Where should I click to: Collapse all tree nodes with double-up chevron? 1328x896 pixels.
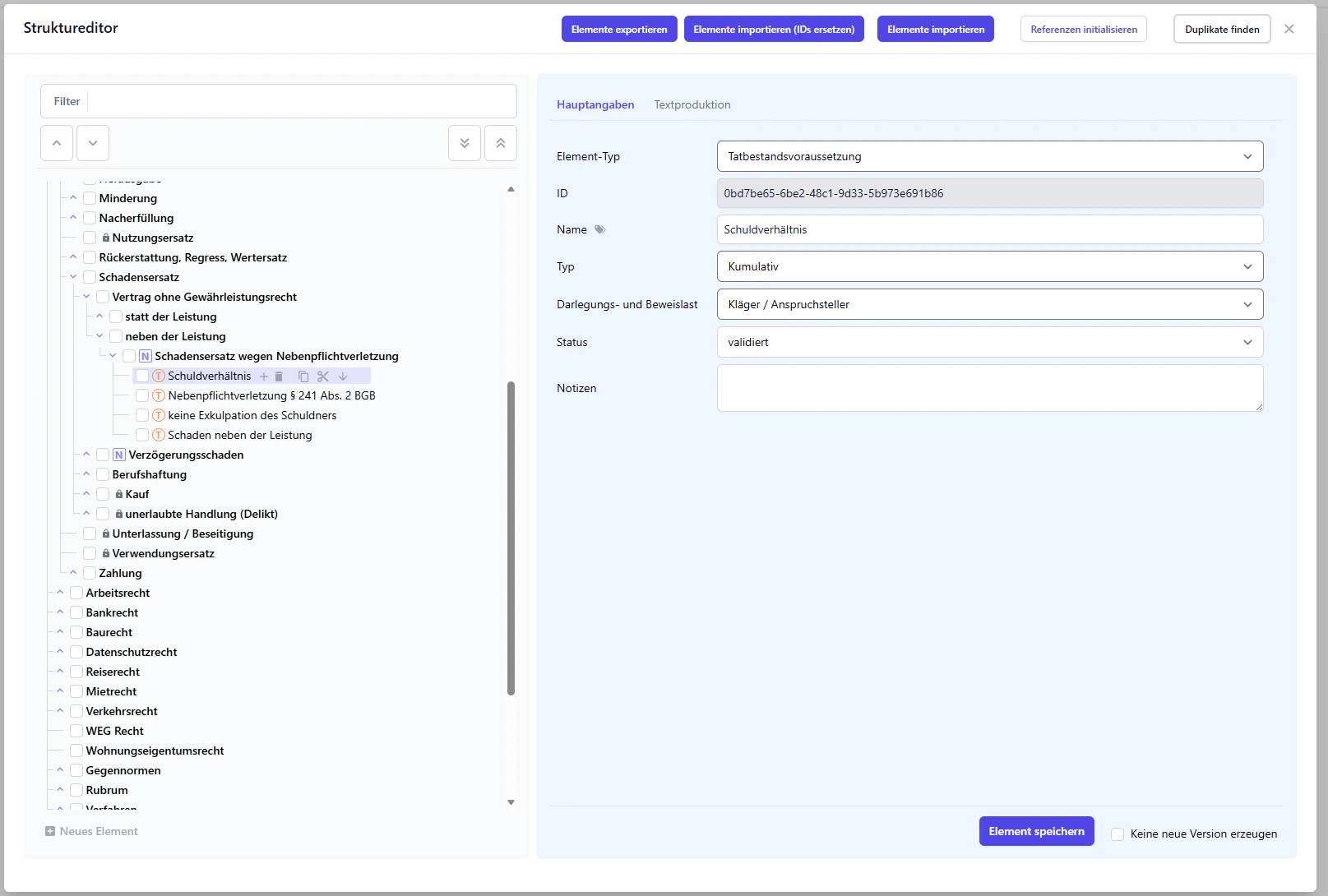click(x=501, y=143)
